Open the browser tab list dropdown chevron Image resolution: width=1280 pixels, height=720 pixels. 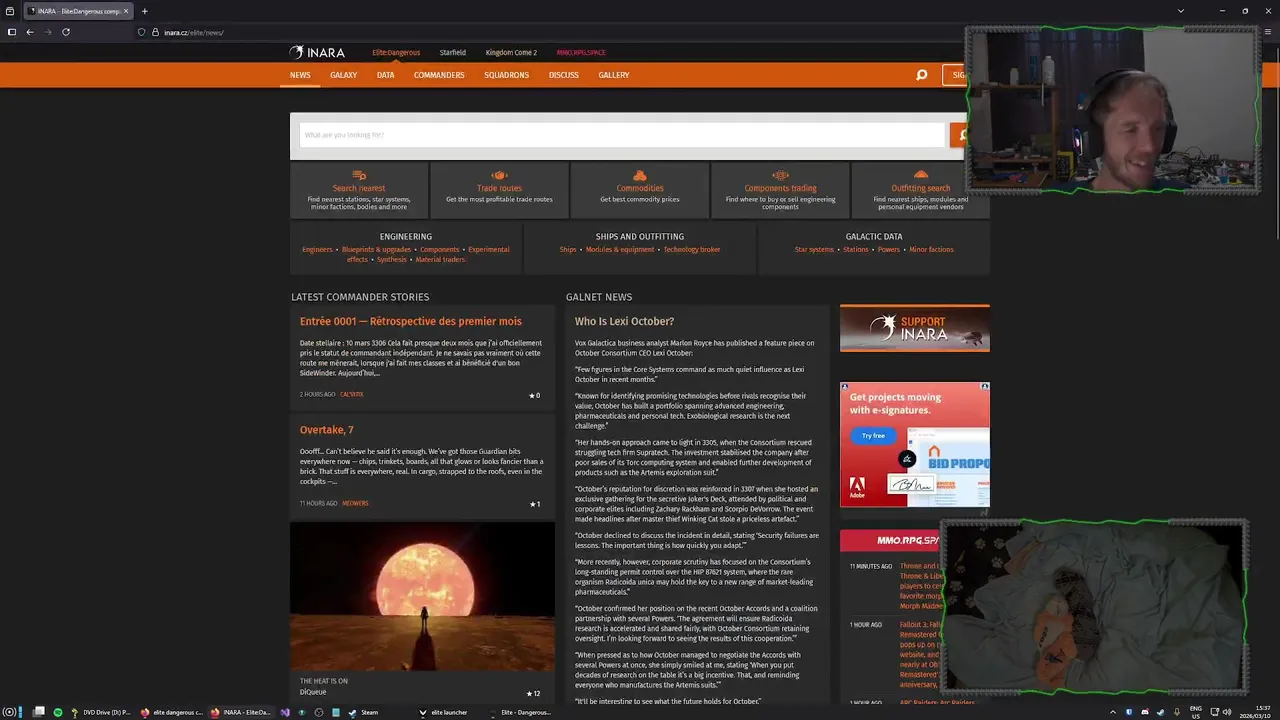pyautogui.click(x=1181, y=11)
